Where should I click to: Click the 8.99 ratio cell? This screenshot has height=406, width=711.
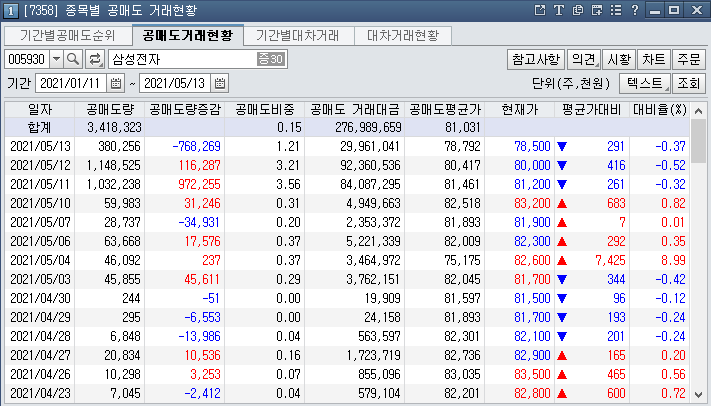(x=659, y=260)
